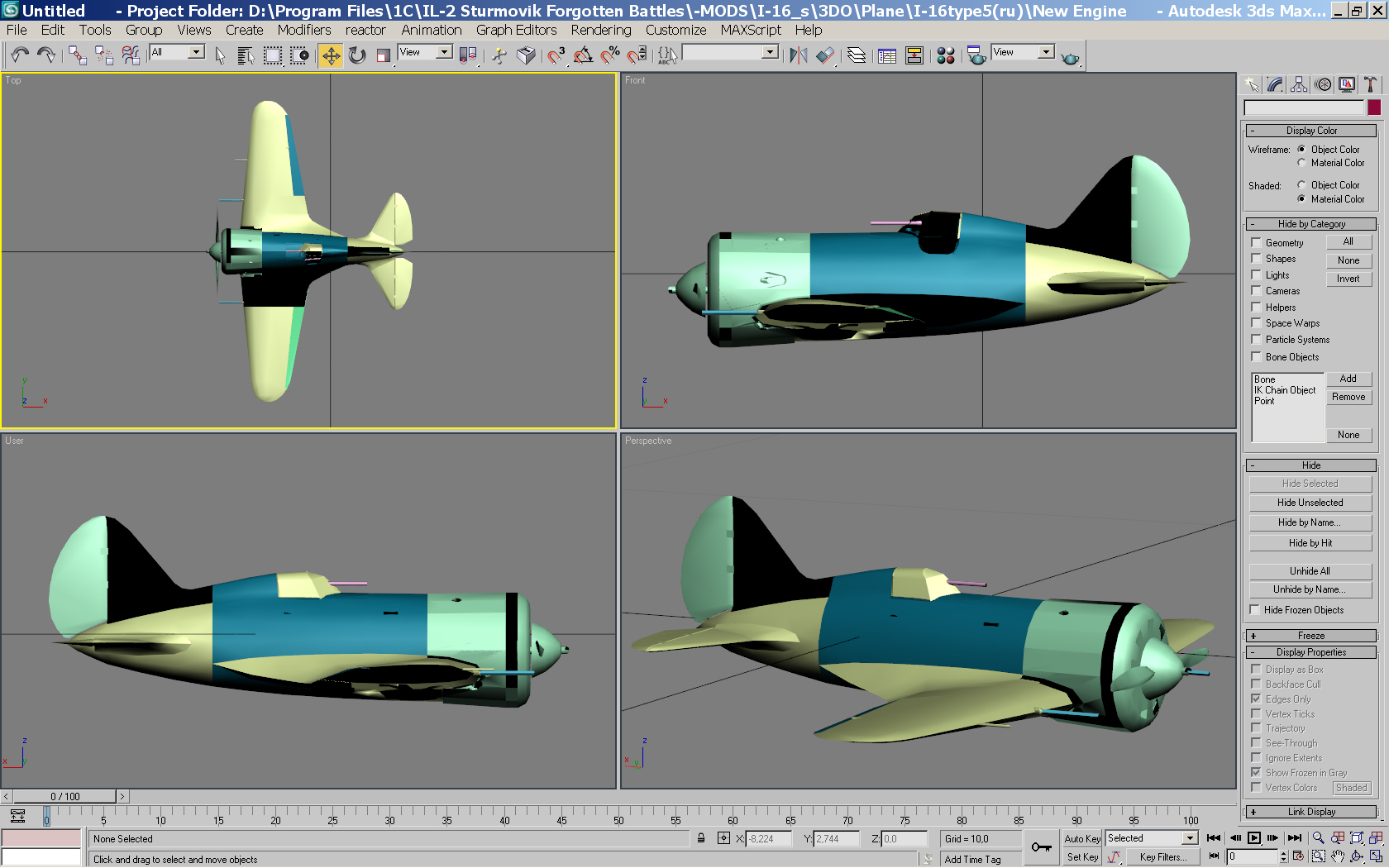Toggle the Angle Snap button
This screenshot has height=868, width=1389.
[x=583, y=55]
